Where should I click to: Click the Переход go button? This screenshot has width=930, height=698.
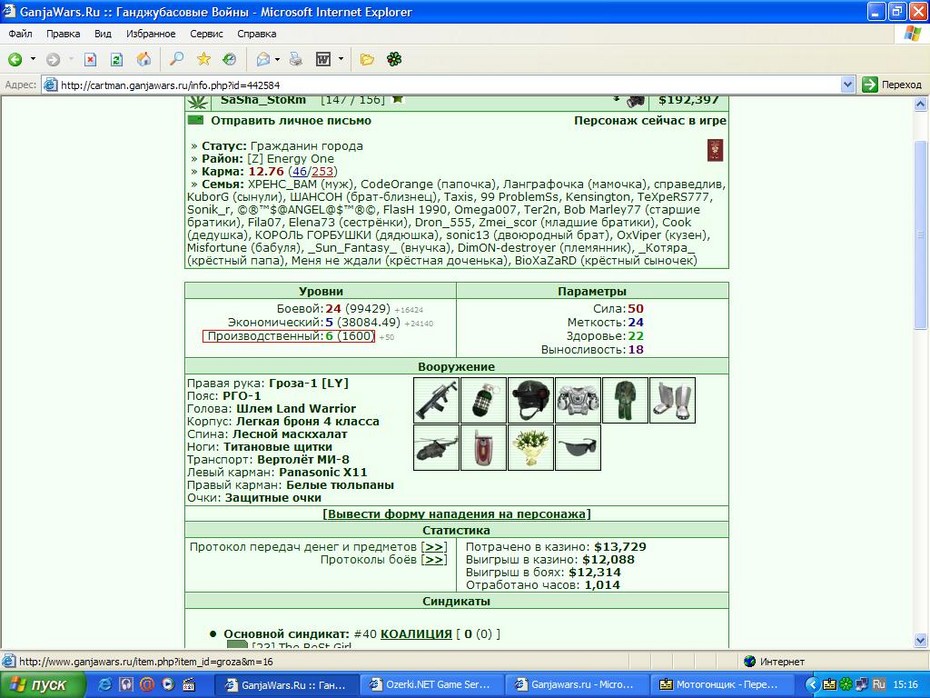[x=892, y=85]
